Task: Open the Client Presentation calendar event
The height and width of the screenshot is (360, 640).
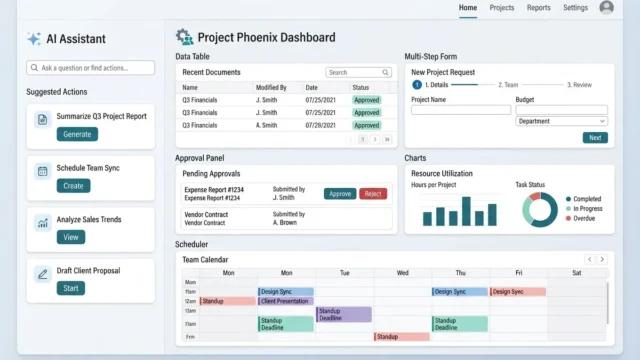Action: point(286,301)
